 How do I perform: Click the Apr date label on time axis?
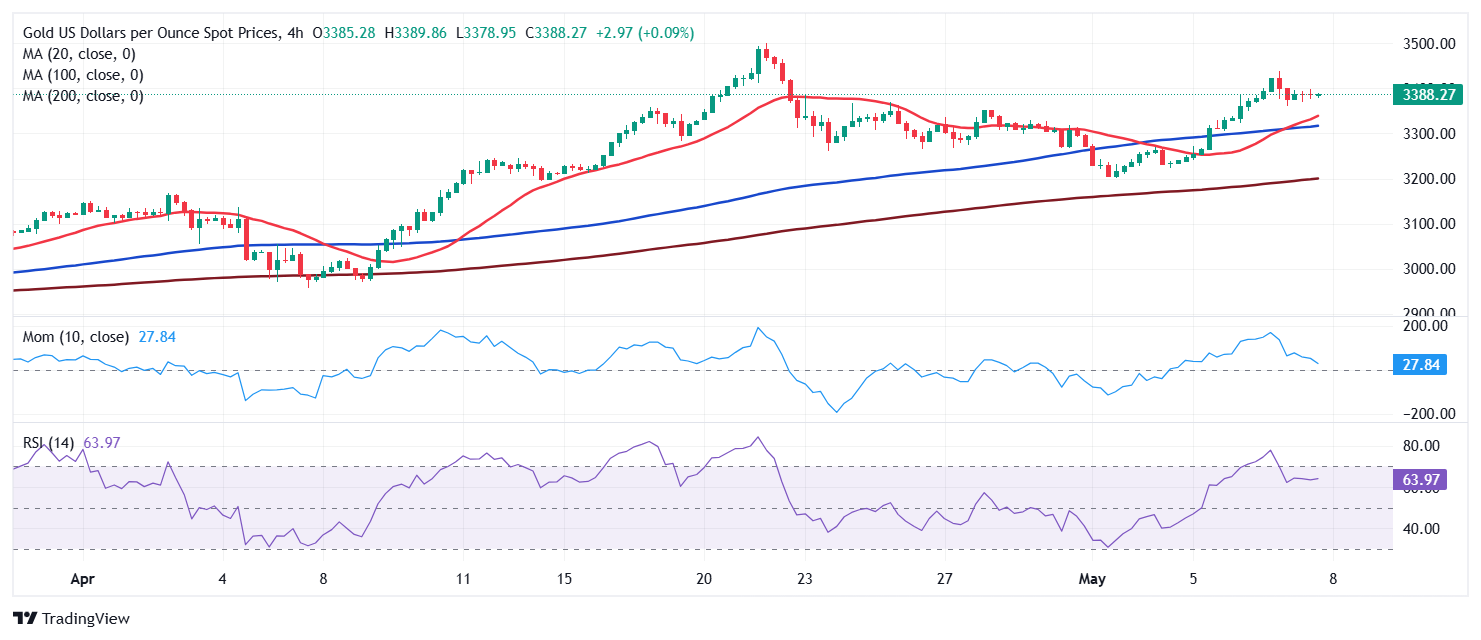coord(85,578)
